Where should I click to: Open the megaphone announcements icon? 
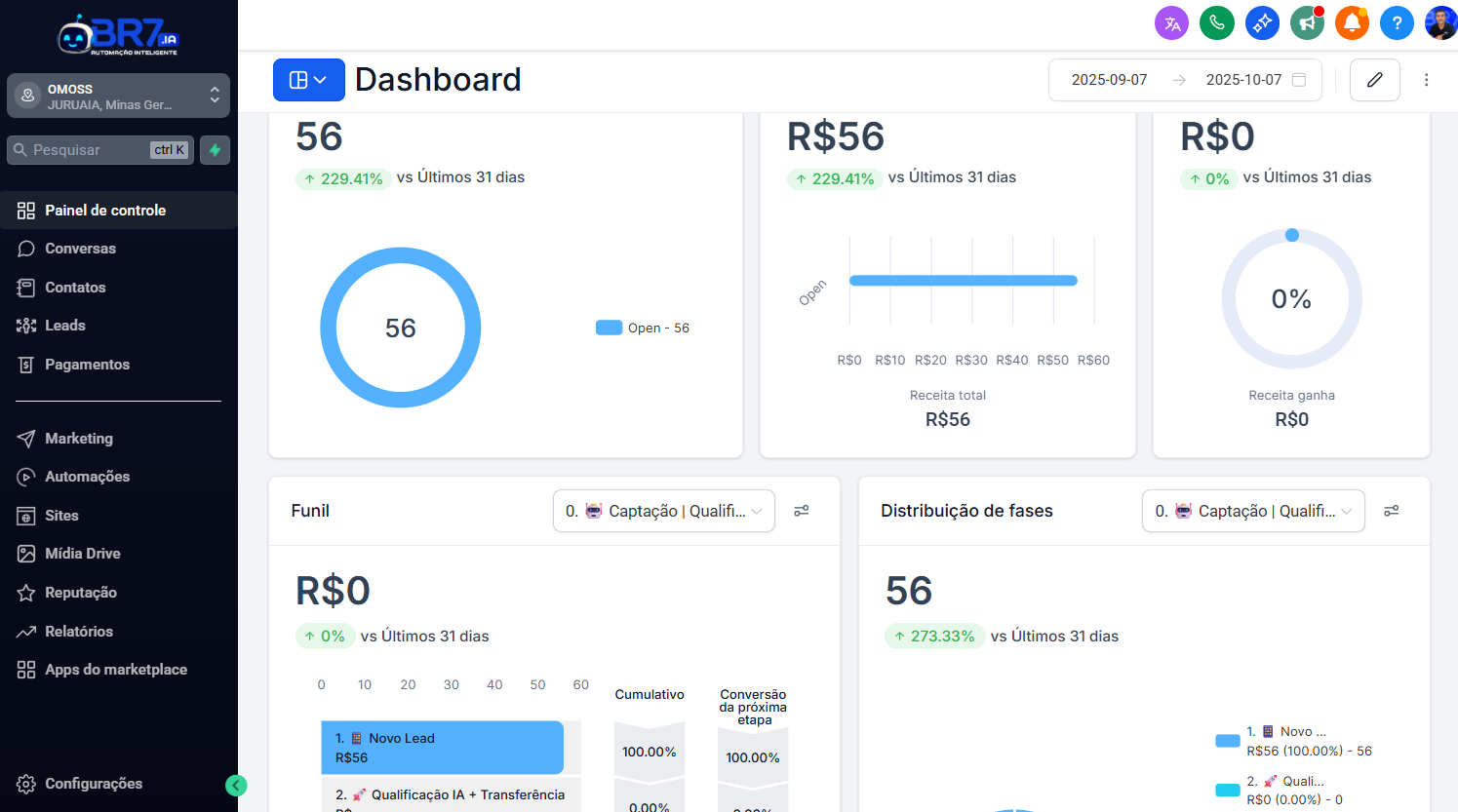click(1307, 22)
